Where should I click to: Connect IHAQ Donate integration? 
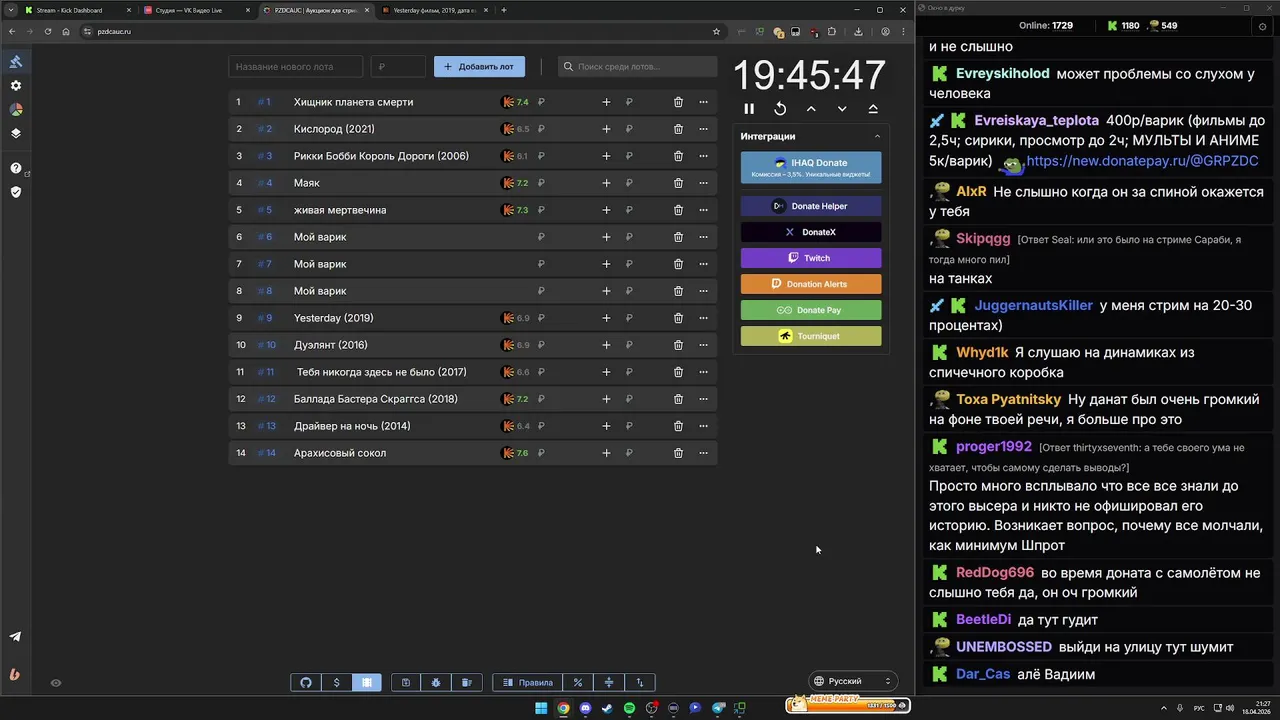click(x=811, y=167)
